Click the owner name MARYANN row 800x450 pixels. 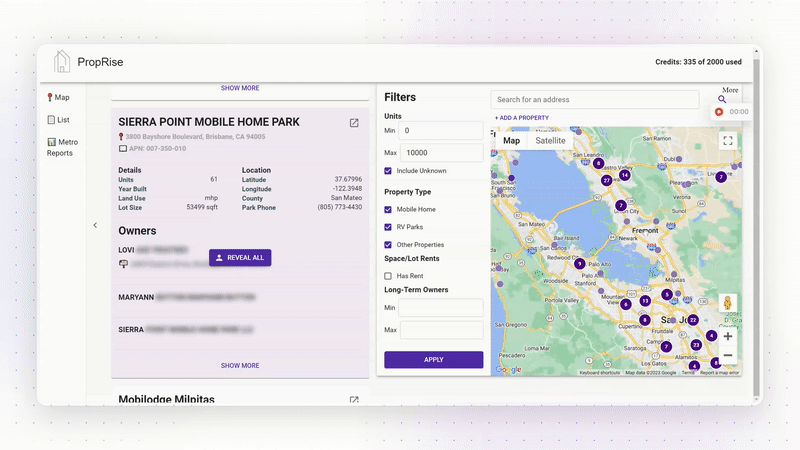tap(187, 297)
